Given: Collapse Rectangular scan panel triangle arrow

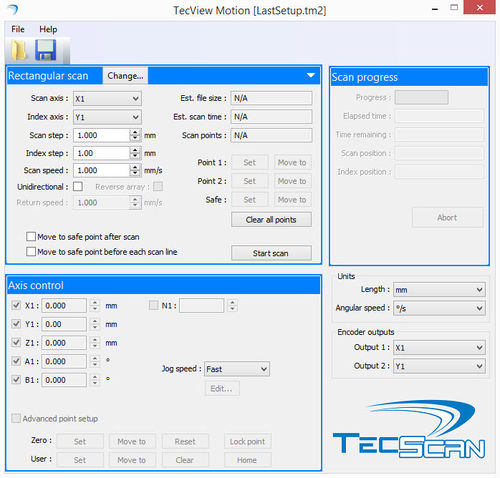Looking at the screenshot, I should coord(311,75).
